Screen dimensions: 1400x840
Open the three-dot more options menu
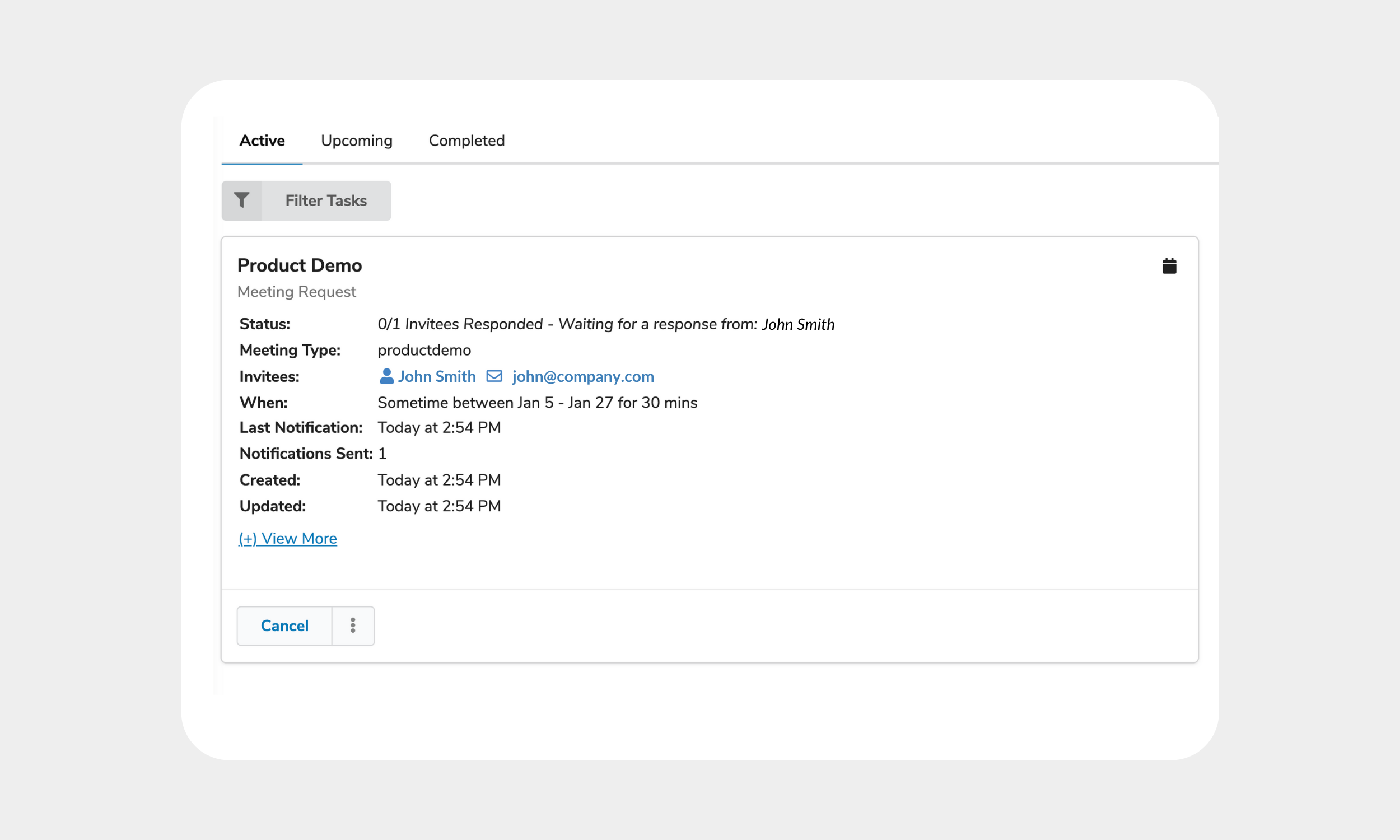(x=353, y=626)
